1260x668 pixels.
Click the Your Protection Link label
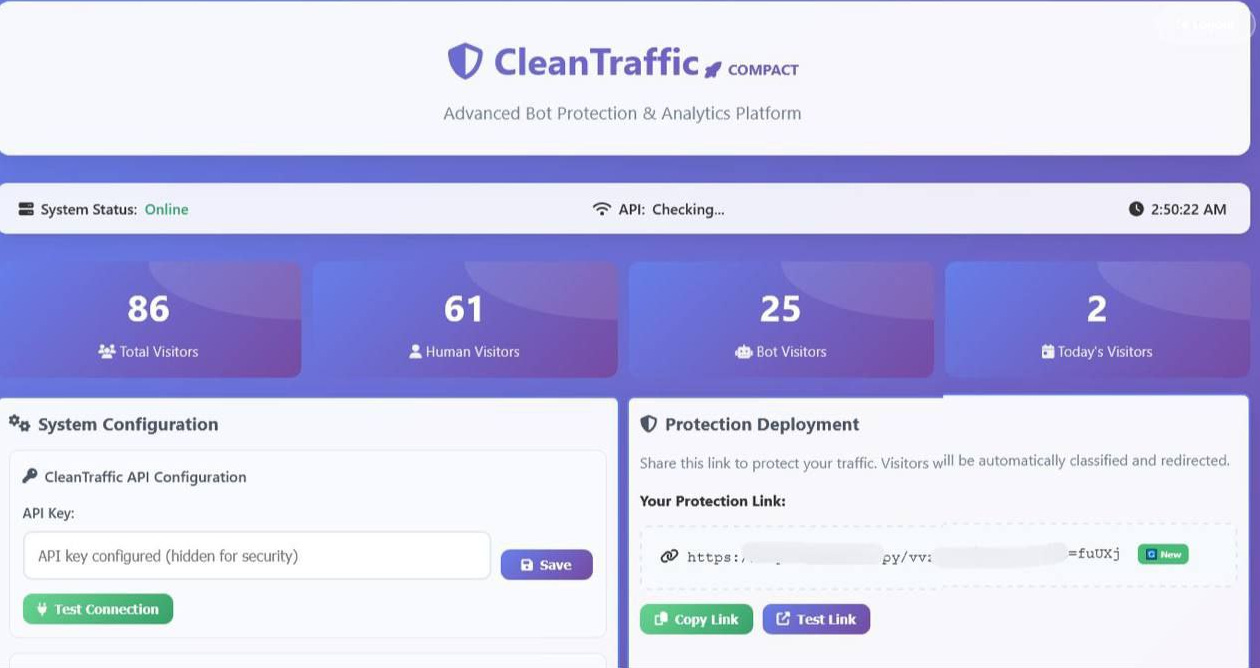(x=713, y=501)
